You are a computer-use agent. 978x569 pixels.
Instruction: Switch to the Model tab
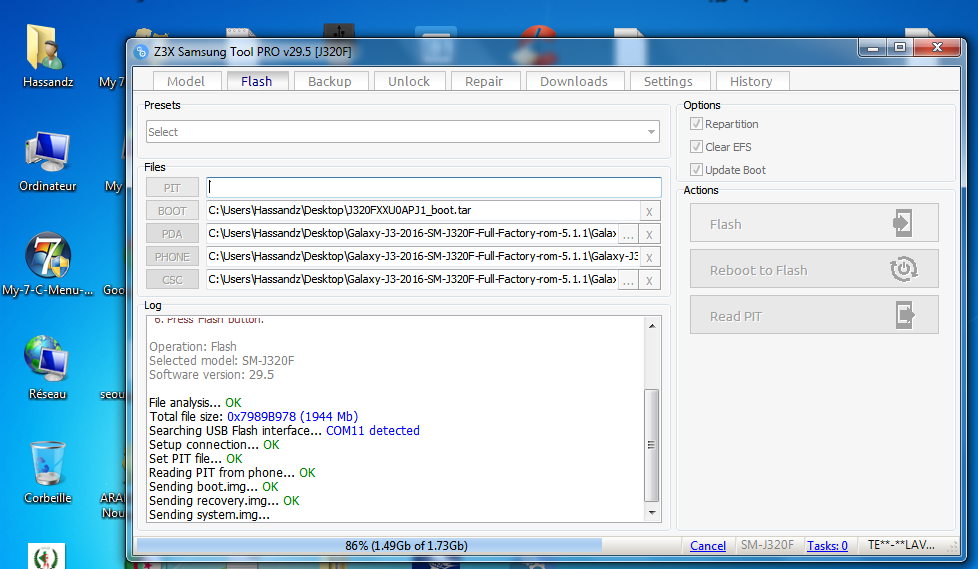tap(186, 81)
